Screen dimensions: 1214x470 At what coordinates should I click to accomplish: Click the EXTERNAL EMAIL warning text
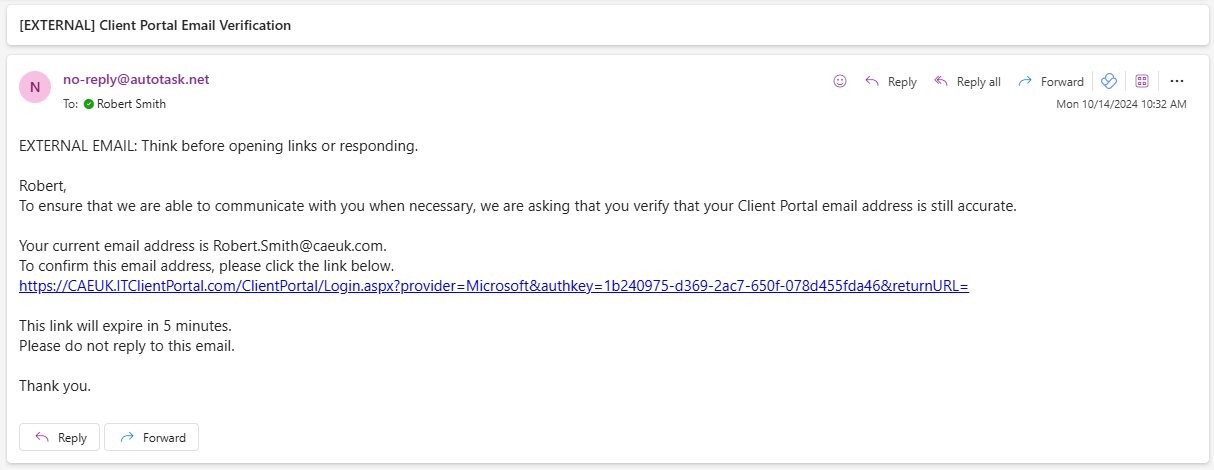(x=218, y=146)
